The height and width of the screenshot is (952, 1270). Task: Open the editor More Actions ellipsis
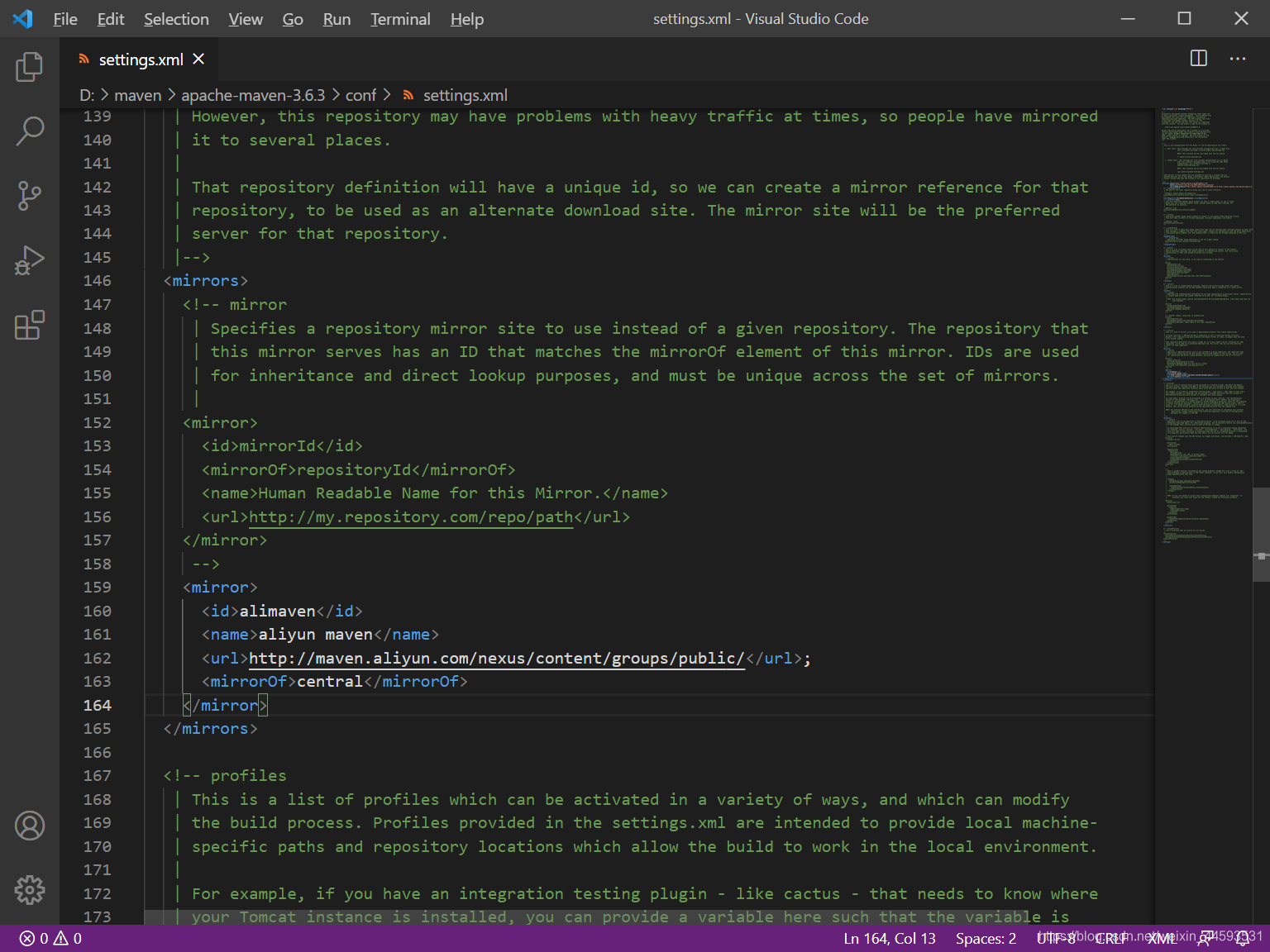[1238, 58]
